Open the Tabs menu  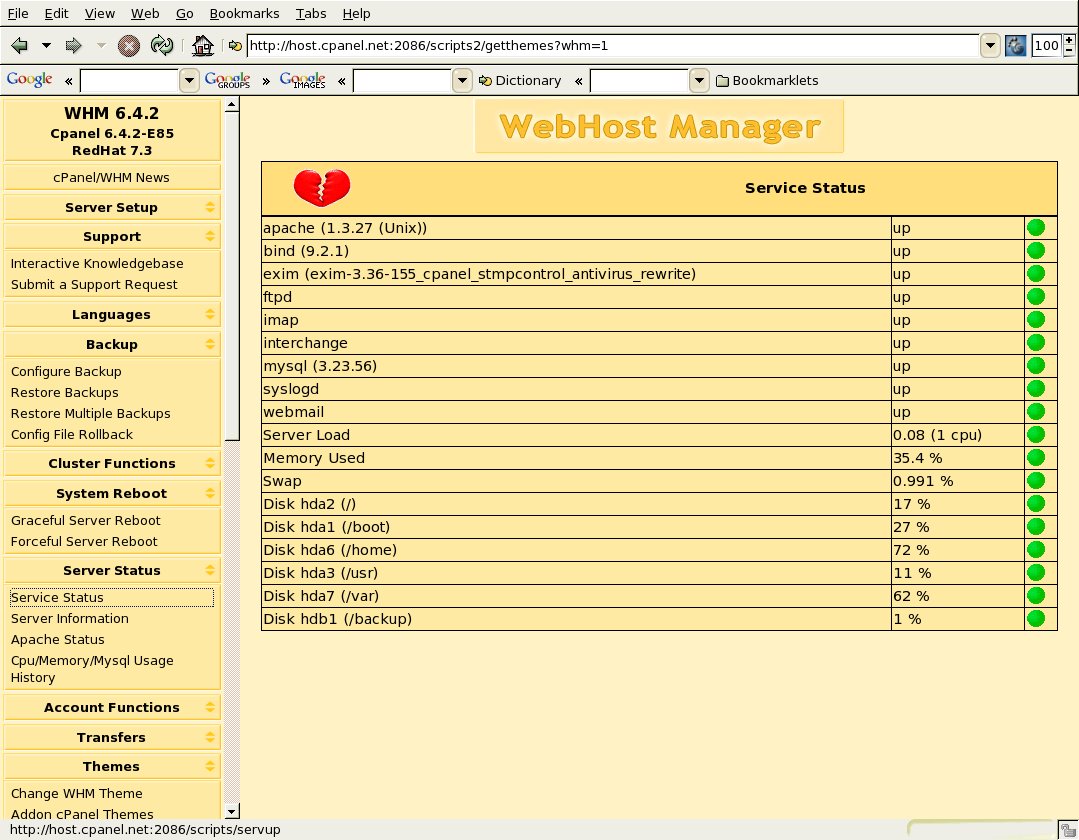pos(310,13)
